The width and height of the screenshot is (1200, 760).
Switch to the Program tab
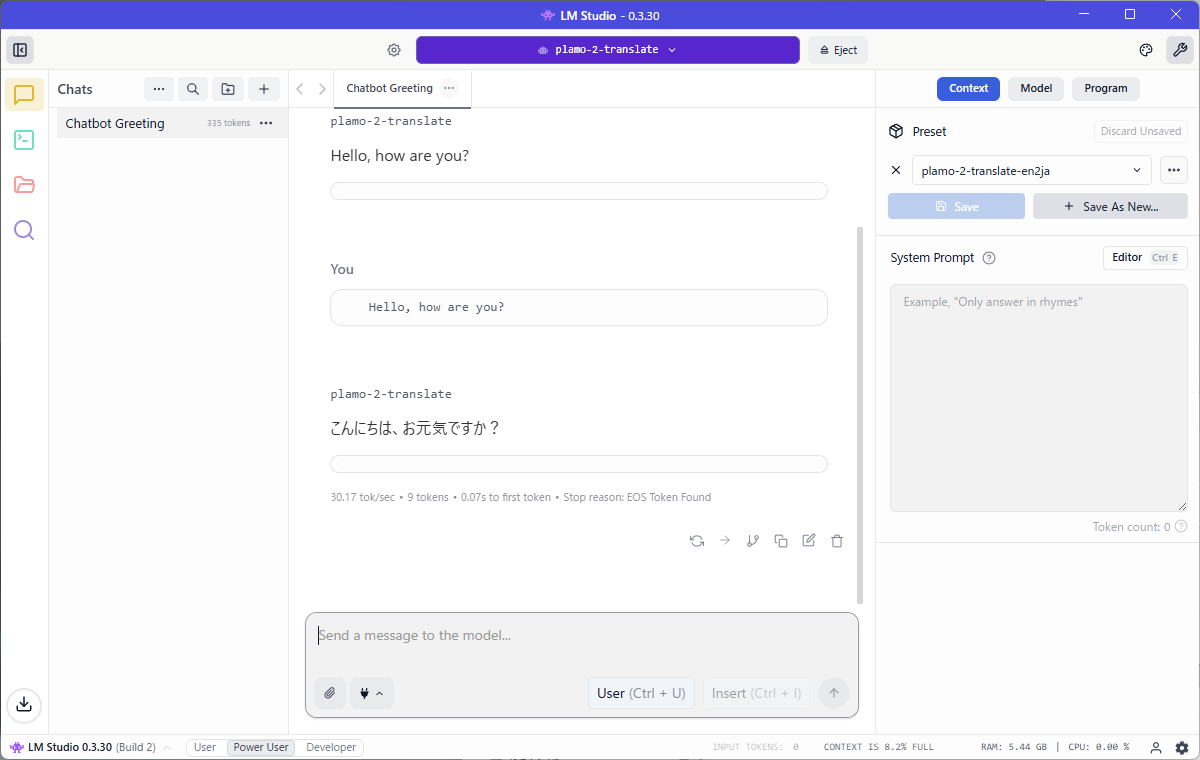(x=1105, y=88)
